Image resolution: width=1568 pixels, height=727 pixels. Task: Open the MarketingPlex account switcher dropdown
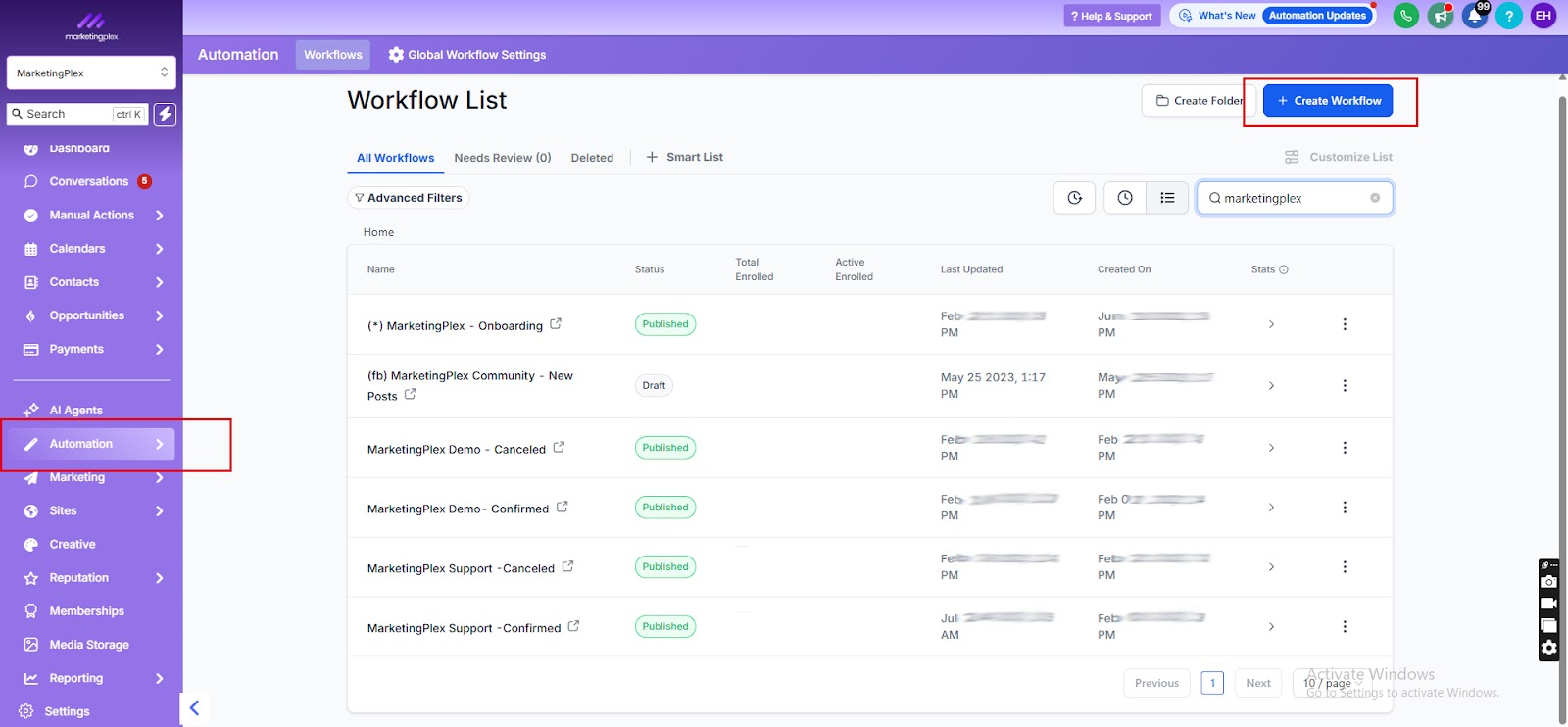(91, 73)
